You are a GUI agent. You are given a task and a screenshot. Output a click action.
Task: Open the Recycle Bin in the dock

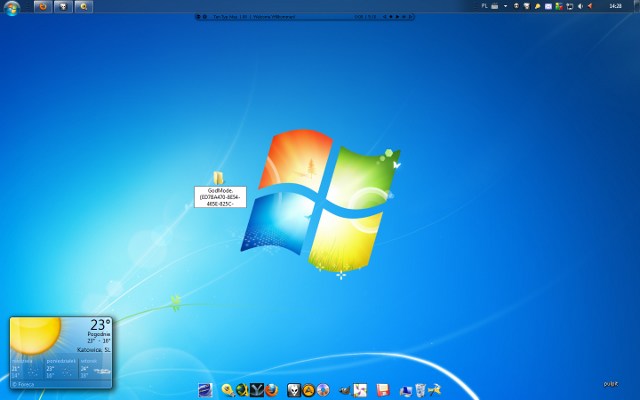420,390
